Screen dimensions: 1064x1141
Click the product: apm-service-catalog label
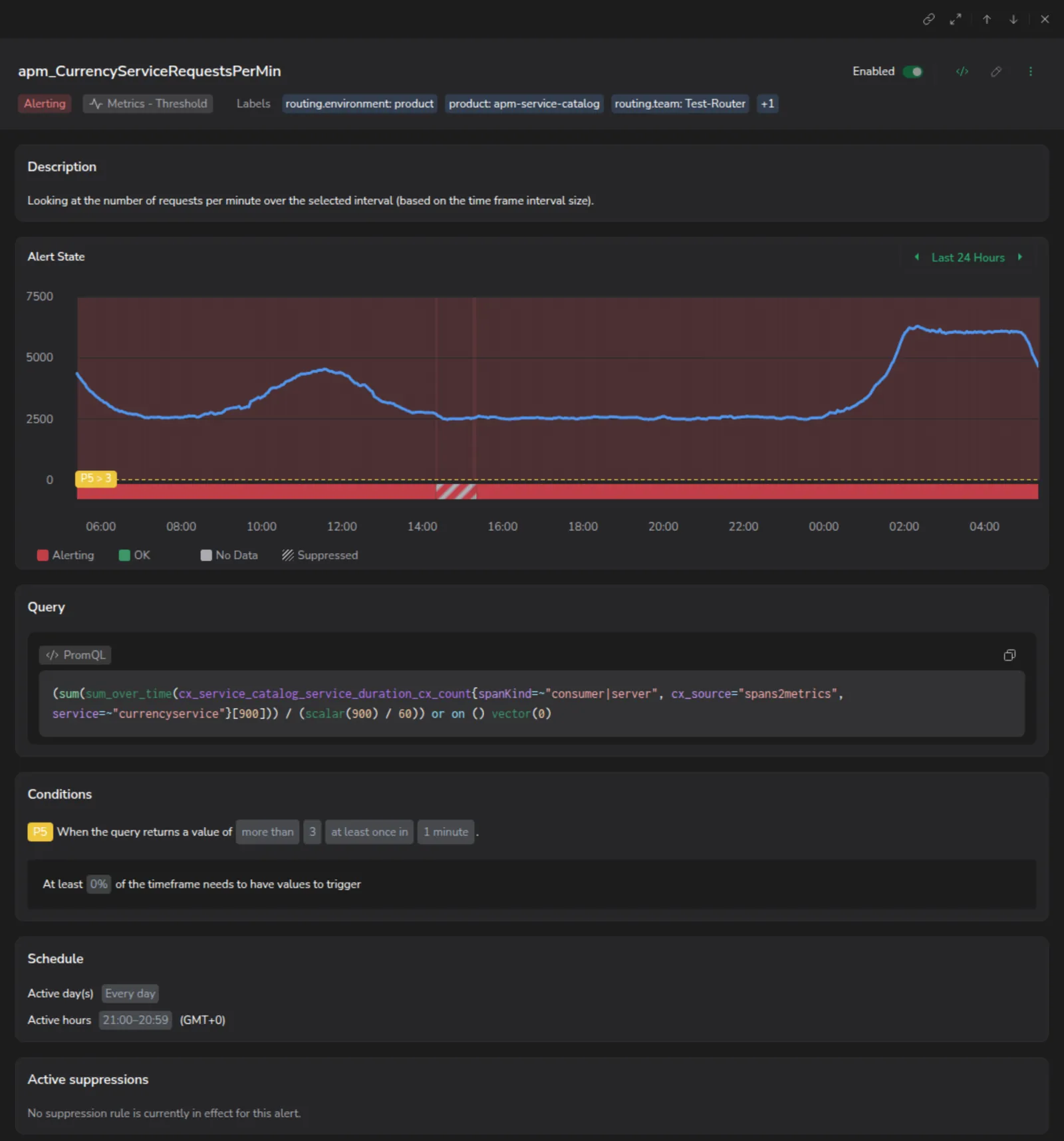pos(524,104)
